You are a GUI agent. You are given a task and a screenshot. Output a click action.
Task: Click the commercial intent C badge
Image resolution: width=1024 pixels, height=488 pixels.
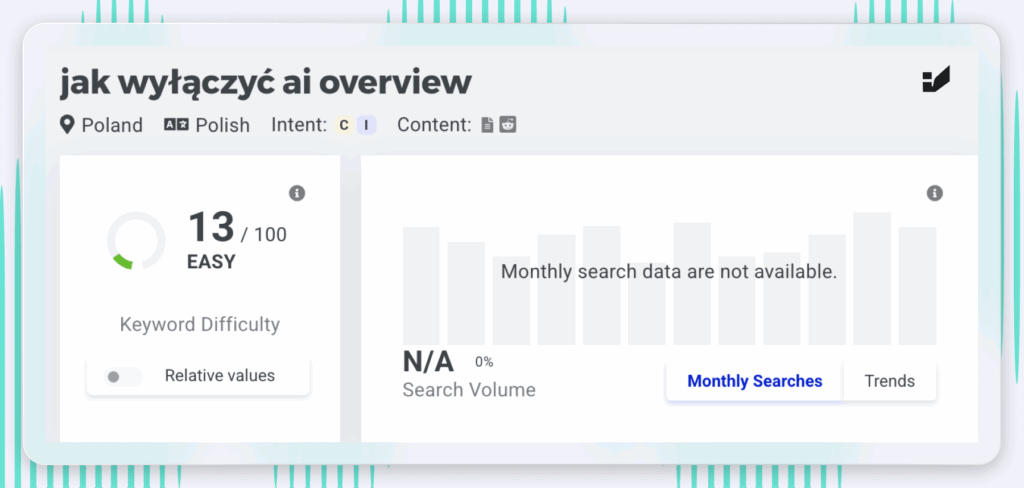tap(344, 125)
